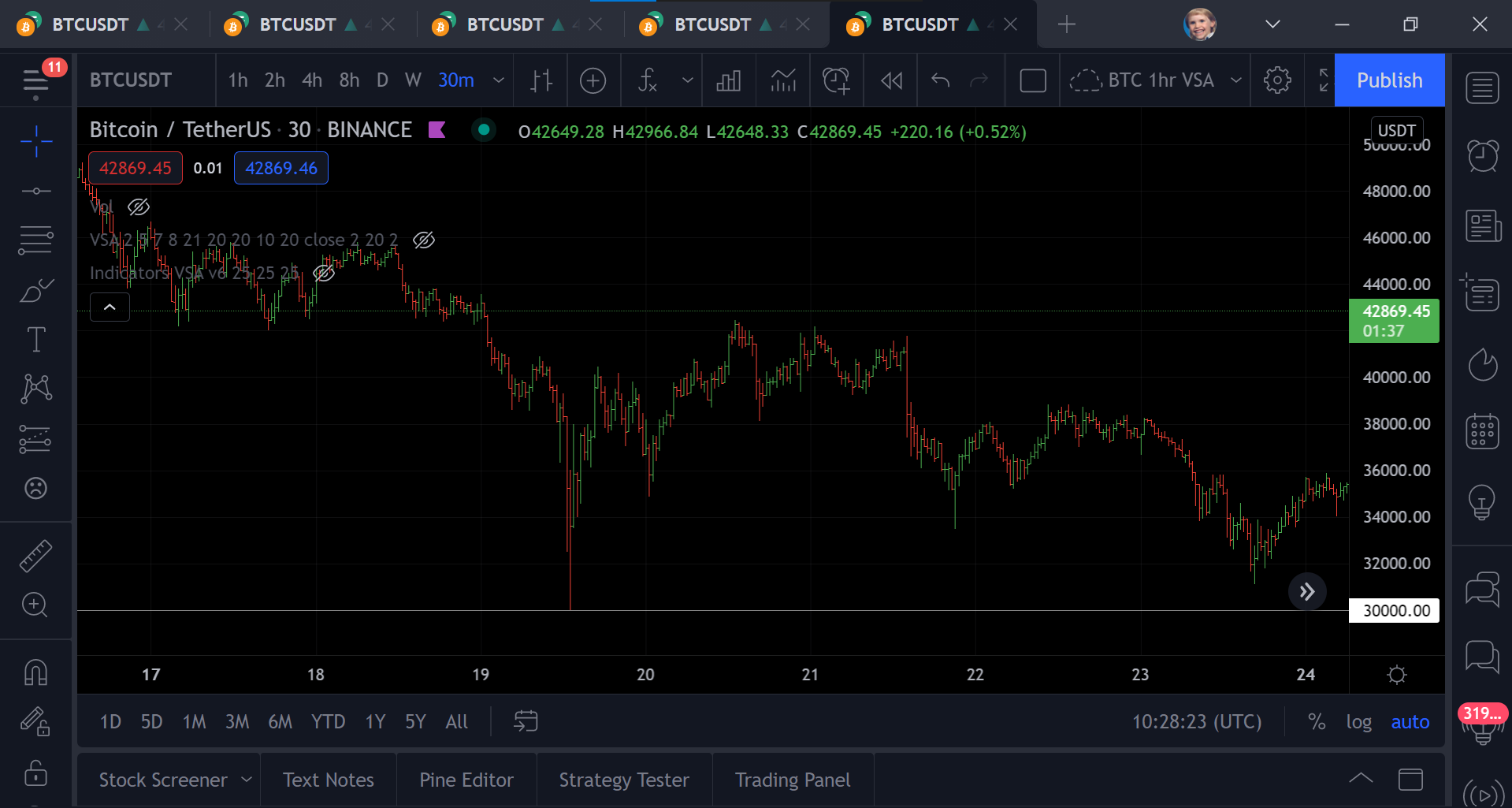Open the Text Notes tab
1512x808 pixels.
click(329, 780)
